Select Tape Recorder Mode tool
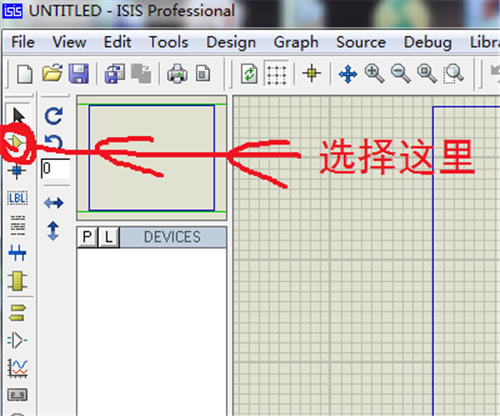The width and height of the screenshot is (500, 416). click(x=17, y=395)
